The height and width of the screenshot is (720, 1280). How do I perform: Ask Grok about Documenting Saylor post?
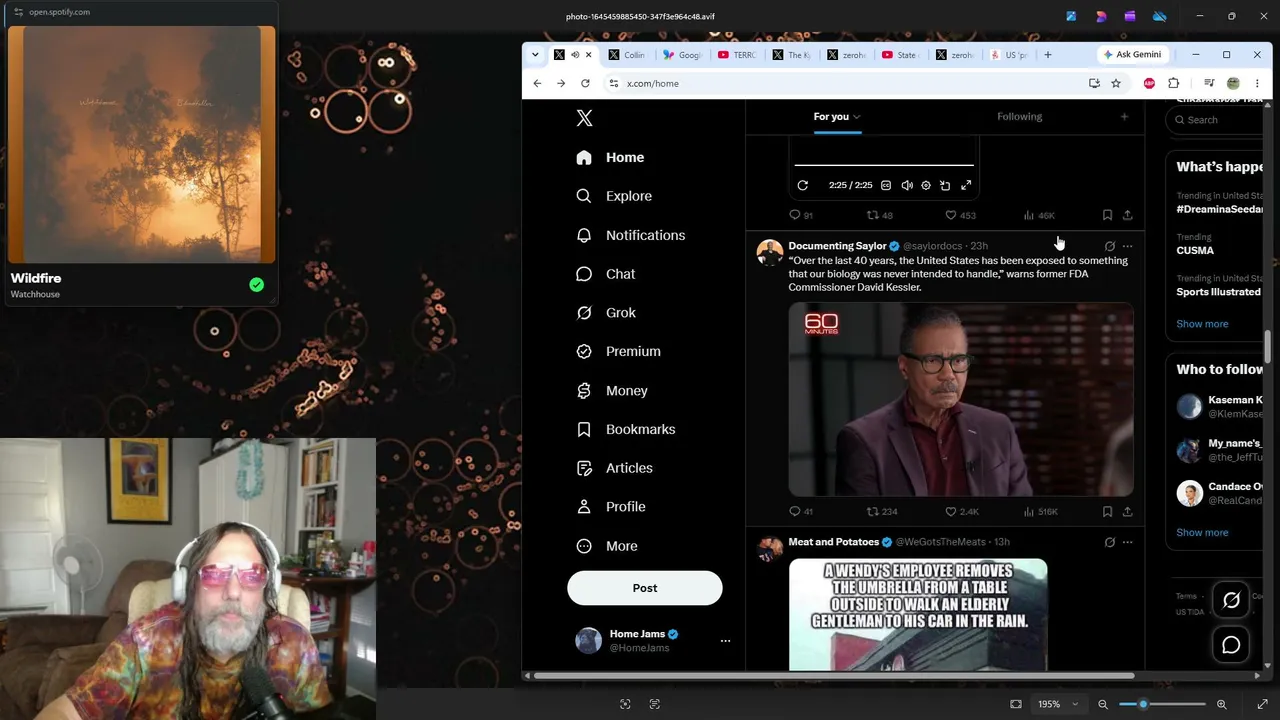coord(1109,246)
